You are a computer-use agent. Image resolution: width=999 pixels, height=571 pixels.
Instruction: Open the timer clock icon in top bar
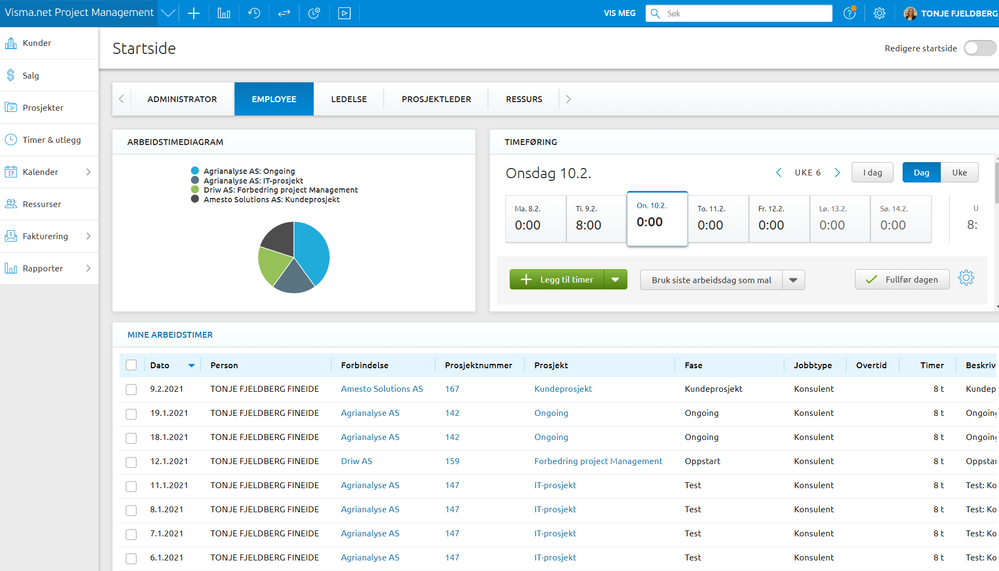point(314,13)
